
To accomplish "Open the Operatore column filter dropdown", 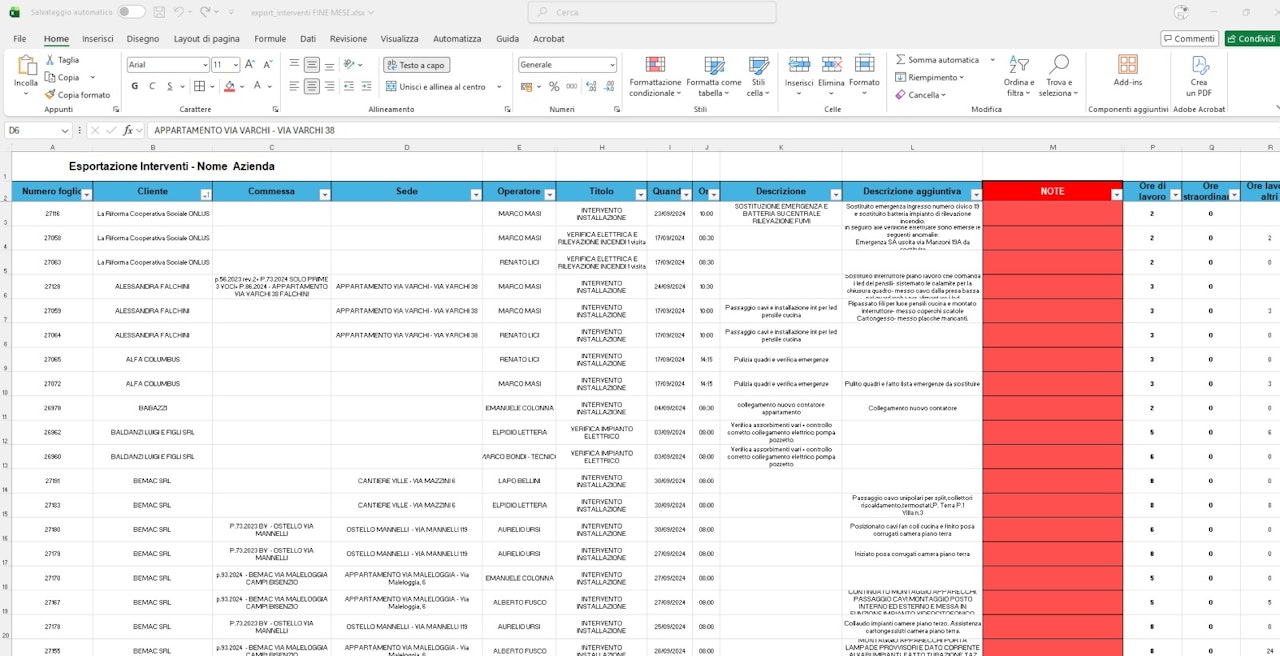I will coord(549,194).
